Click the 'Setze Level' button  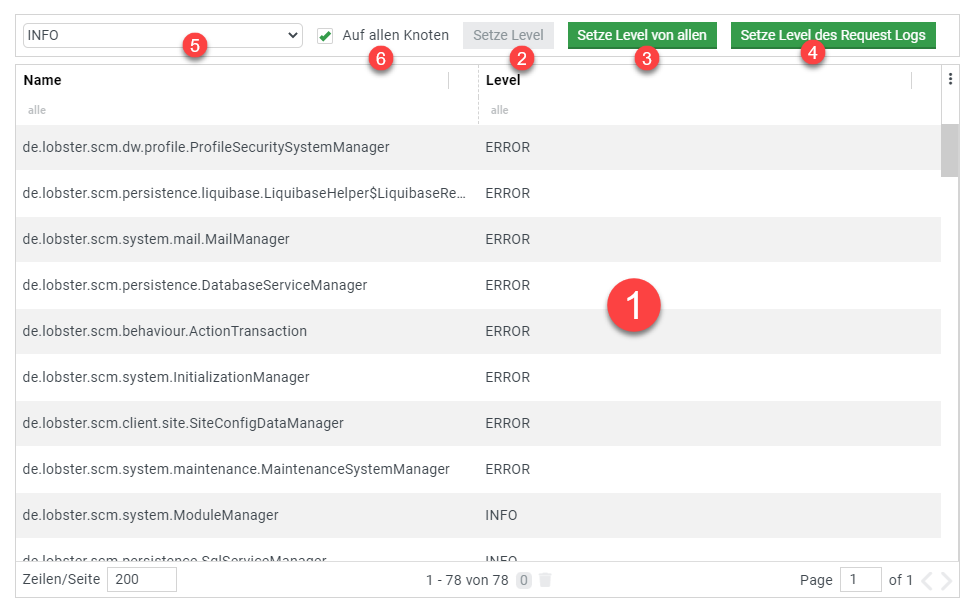508,36
